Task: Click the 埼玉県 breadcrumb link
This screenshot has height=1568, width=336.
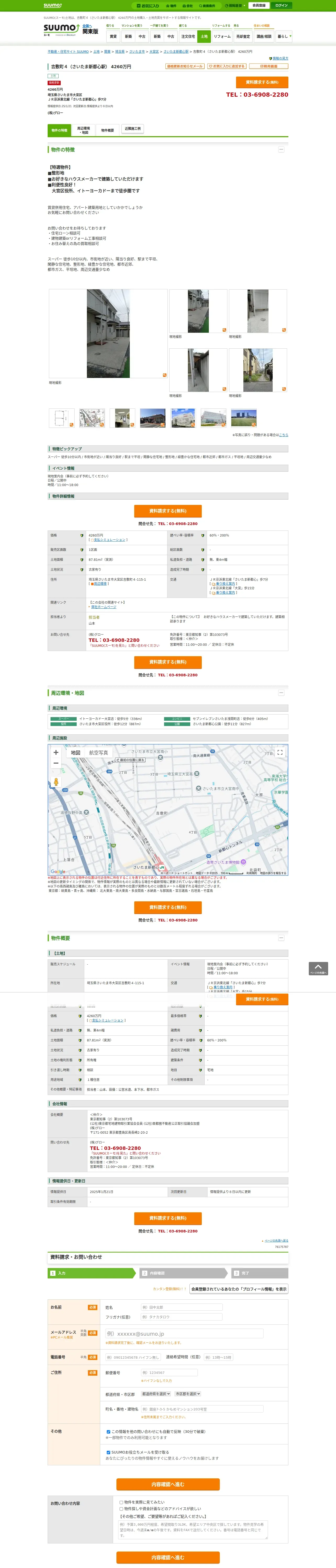Action: [x=120, y=52]
